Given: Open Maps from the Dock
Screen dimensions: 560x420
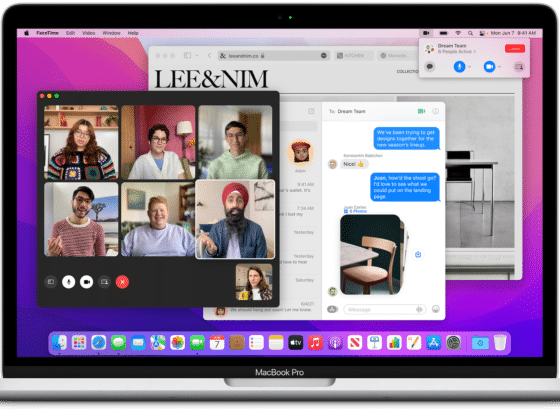Looking at the screenshot, I should 158,343.
